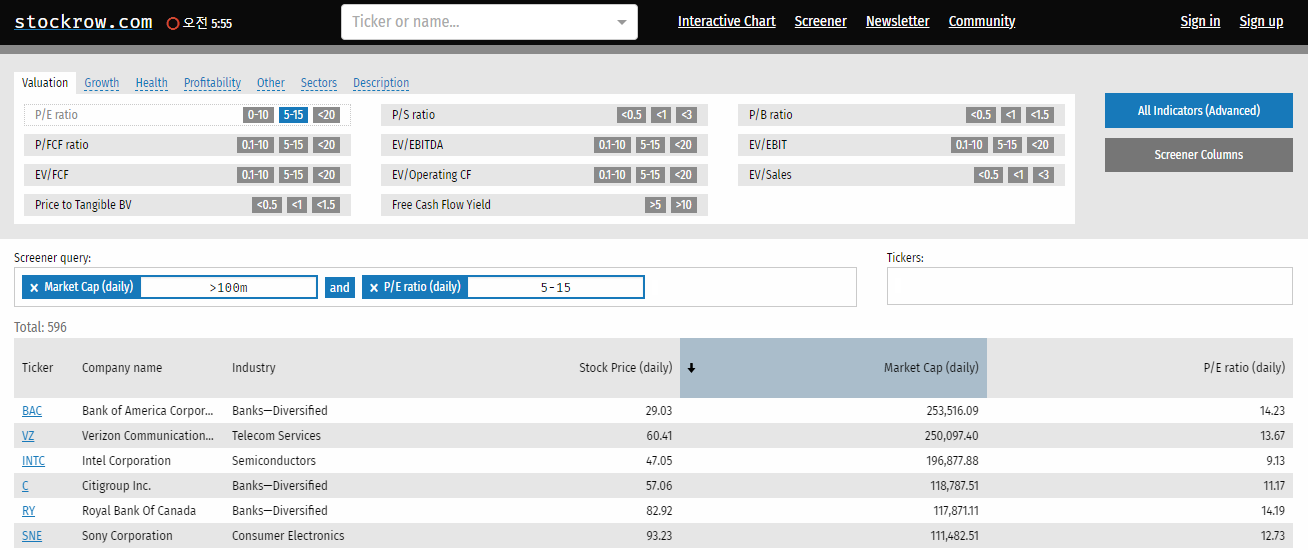
Task: Open the Profitability tab
Action: [x=212, y=83]
